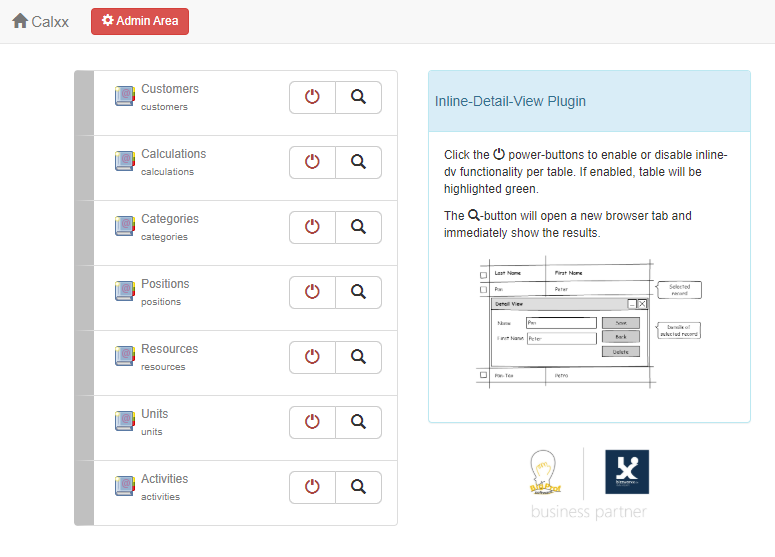Select the Calculations table title
Image resolution: width=775 pixels, height=557 pixels.
(173, 154)
